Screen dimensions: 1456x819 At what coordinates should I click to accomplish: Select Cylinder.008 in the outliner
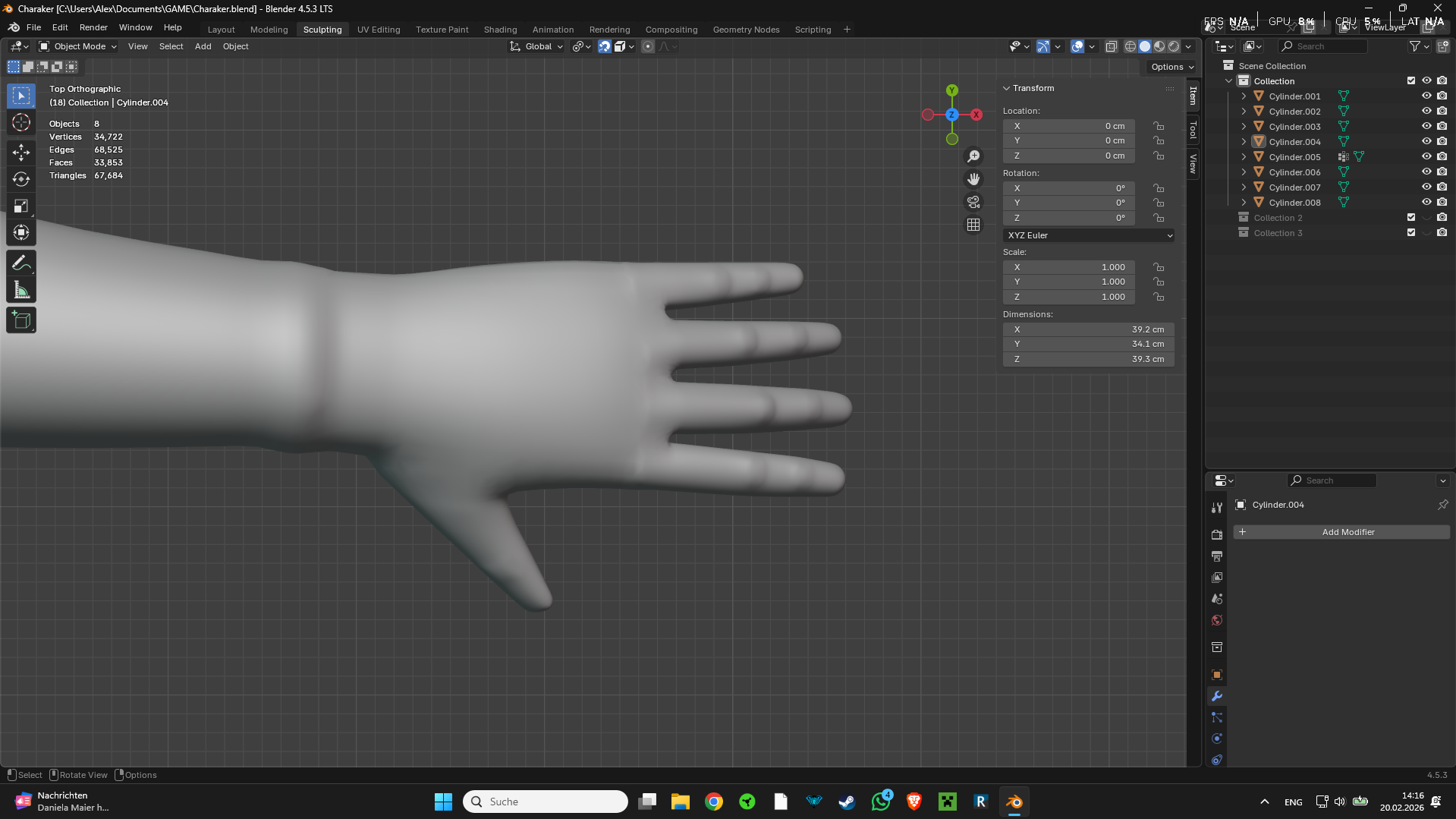pos(1294,203)
